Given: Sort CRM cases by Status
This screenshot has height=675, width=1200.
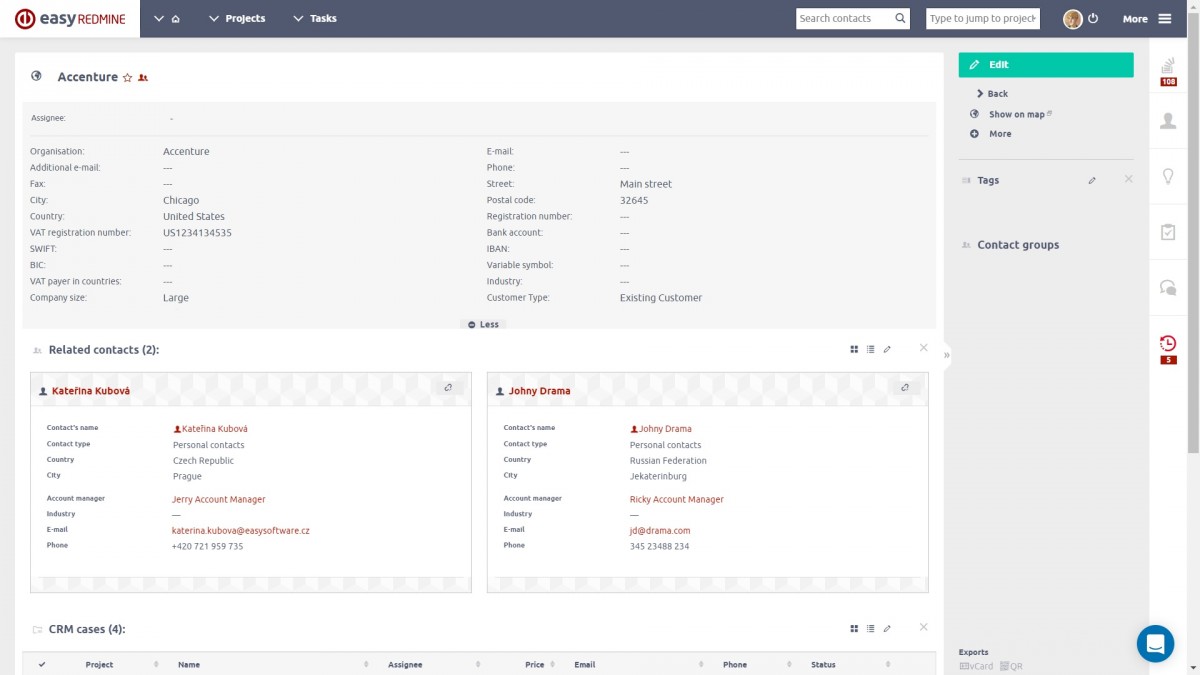Looking at the screenshot, I should (823, 664).
